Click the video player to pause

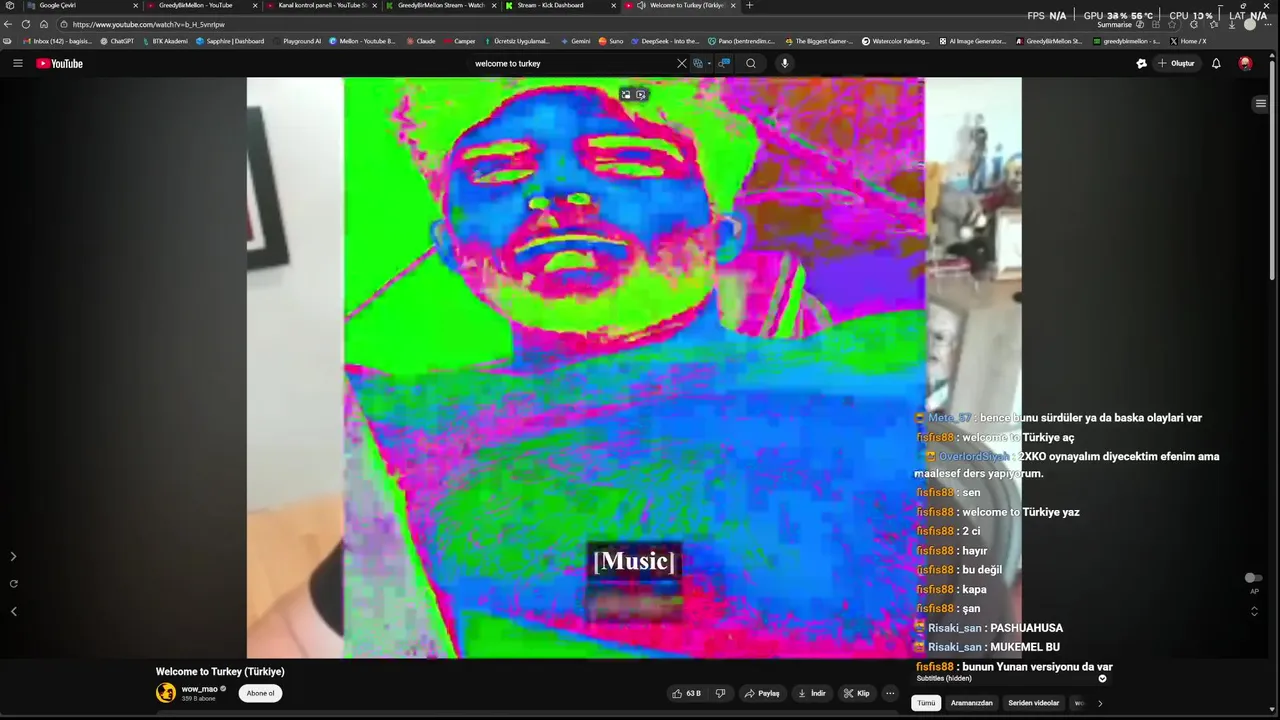tap(634, 367)
